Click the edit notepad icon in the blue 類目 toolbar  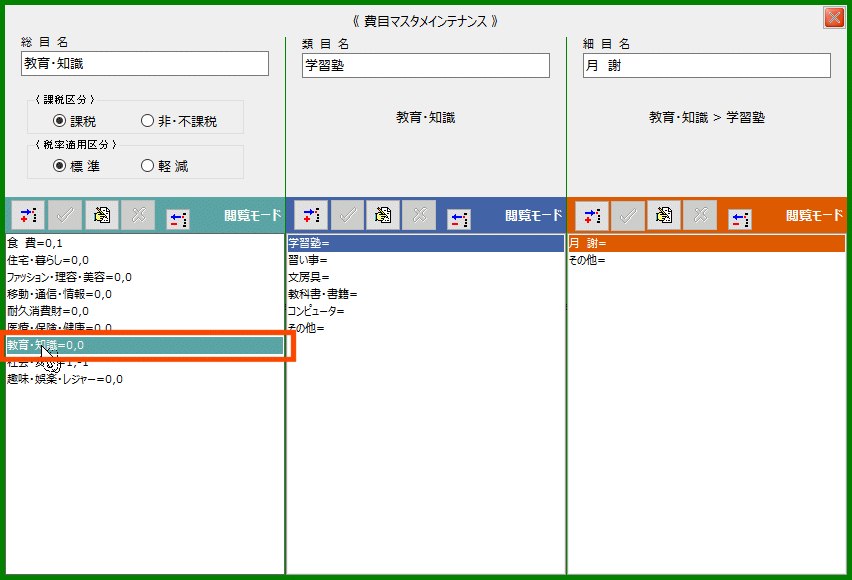pos(383,215)
